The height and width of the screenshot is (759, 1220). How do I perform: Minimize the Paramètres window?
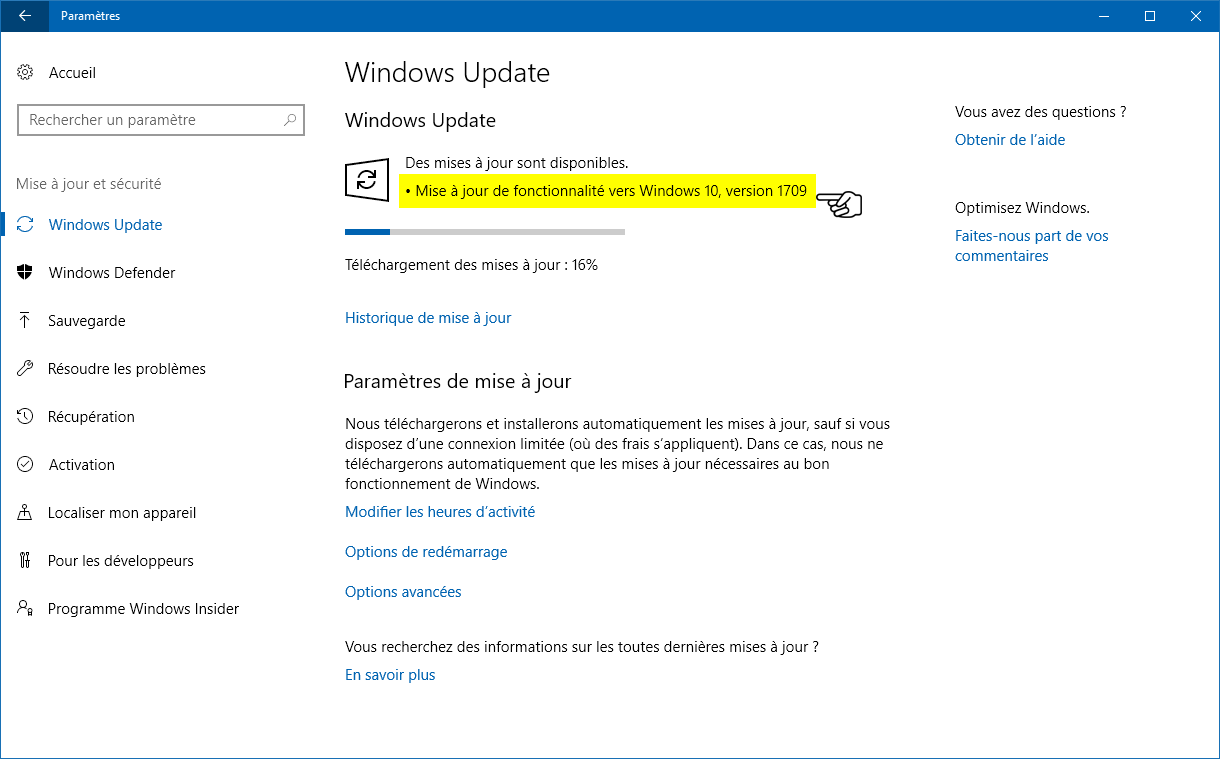pos(1104,15)
